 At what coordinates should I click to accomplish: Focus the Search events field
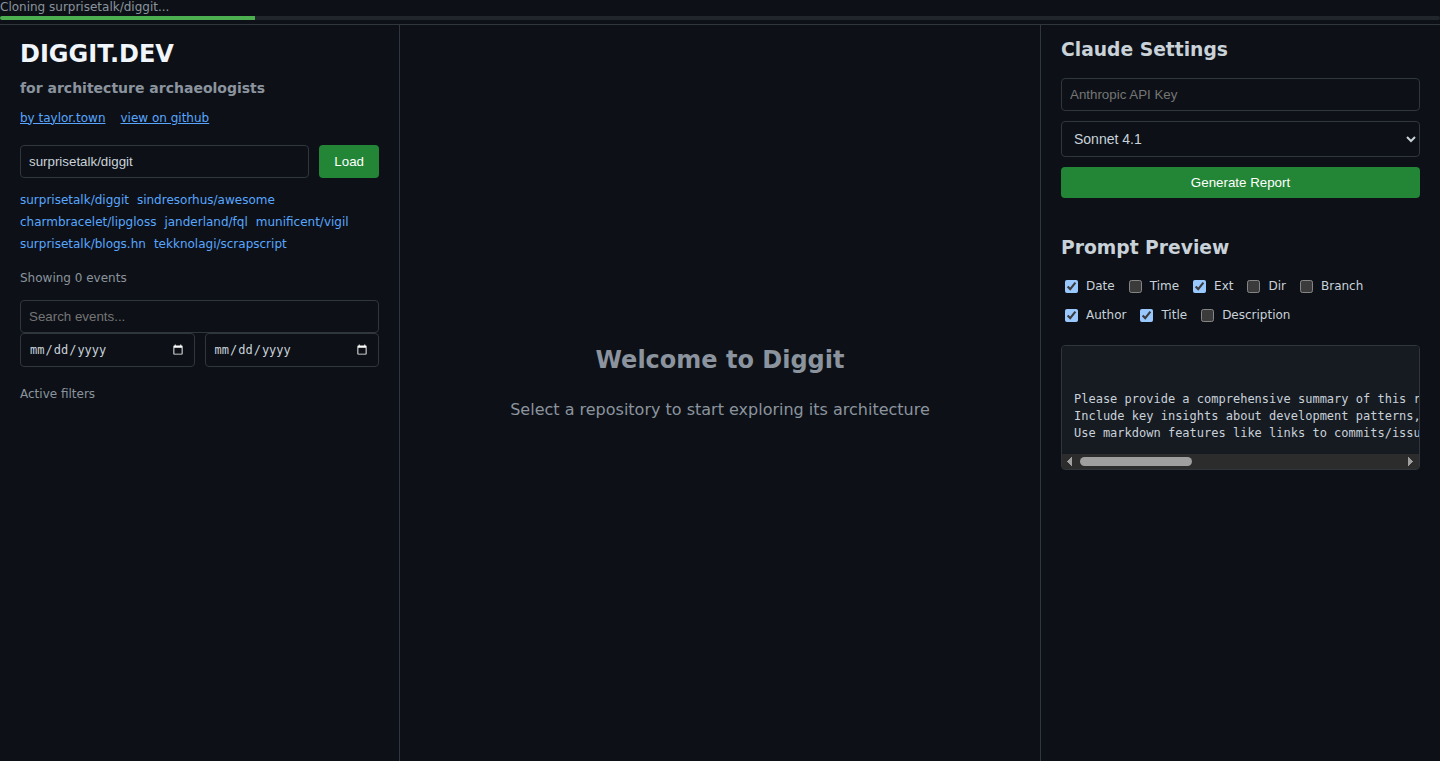coord(199,316)
